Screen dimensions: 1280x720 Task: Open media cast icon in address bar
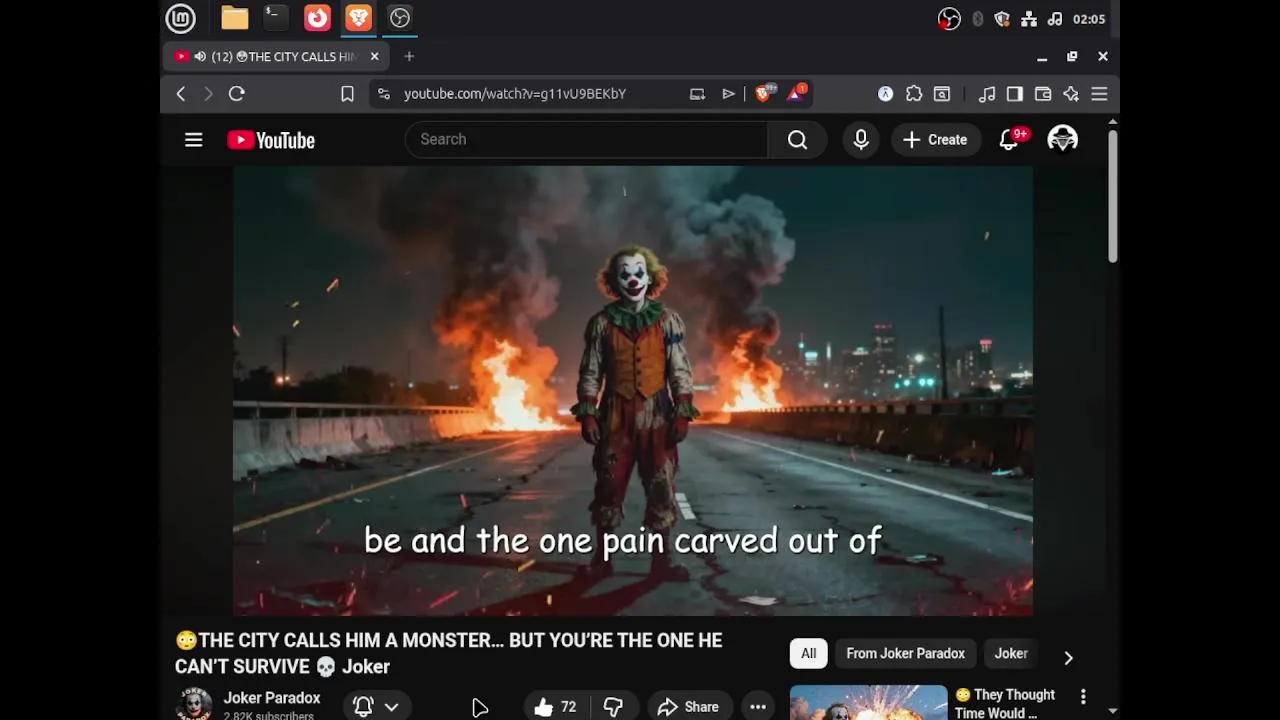pos(697,94)
